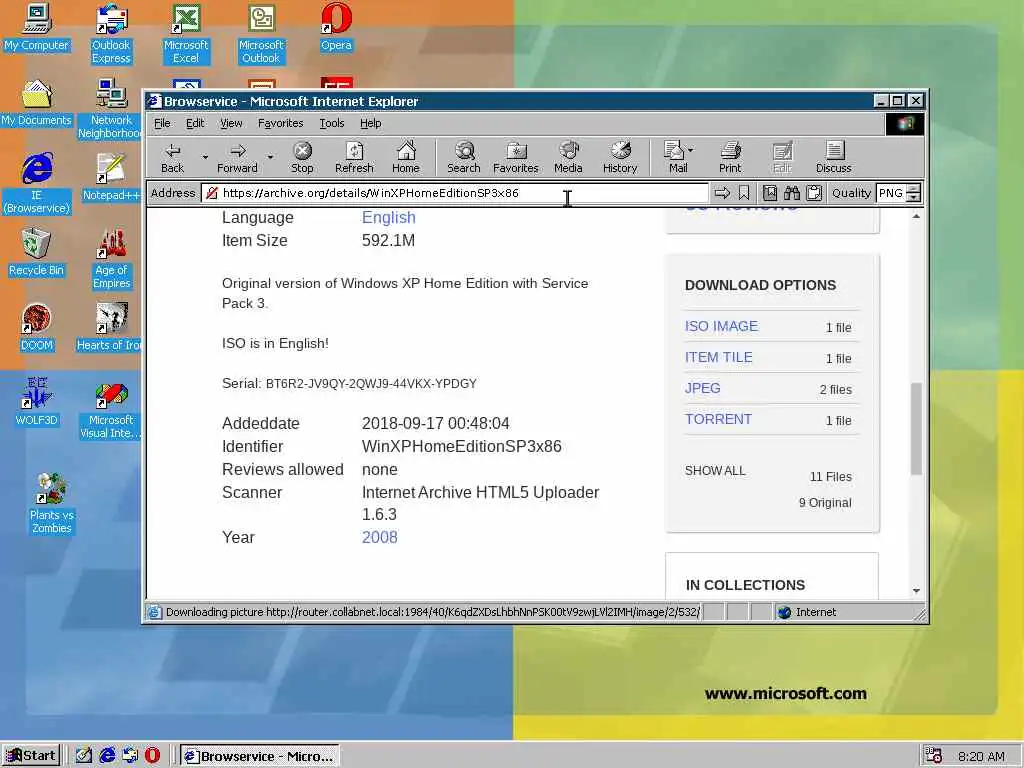This screenshot has width=1024, height=768.
Task: Click the ITEM TILE download link
Action: tap(718, 357)
